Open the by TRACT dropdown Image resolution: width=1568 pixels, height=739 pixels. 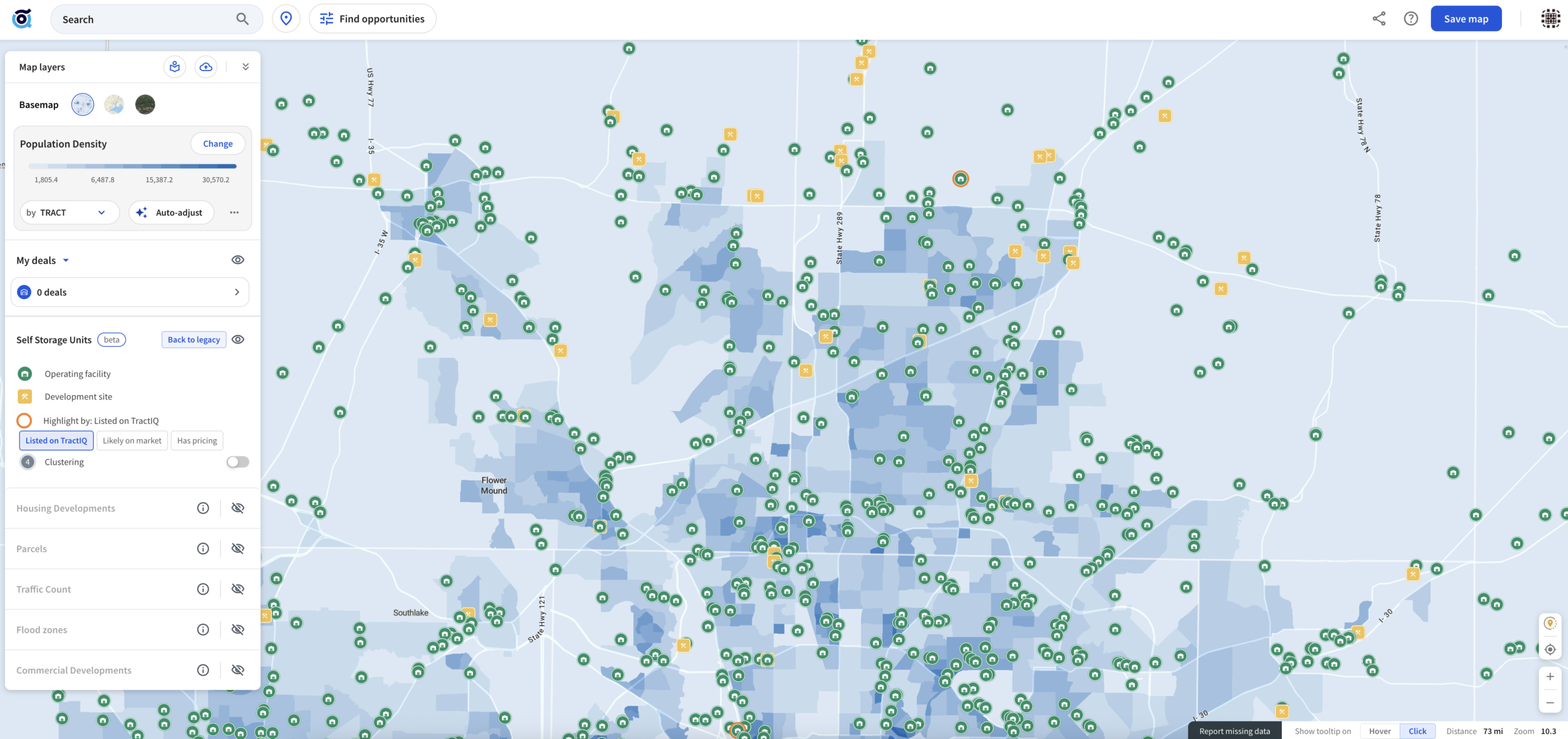(69, 213)
